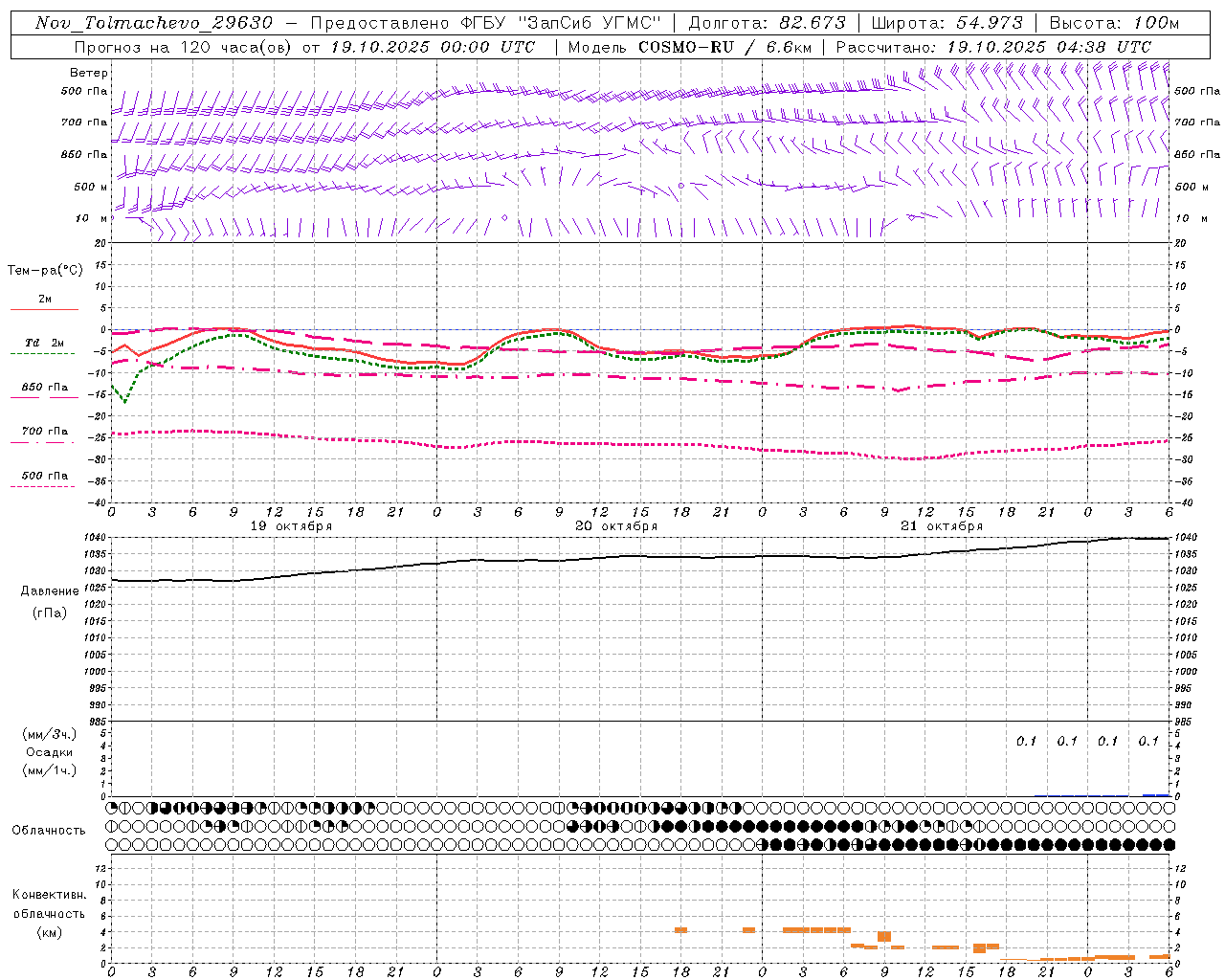This screenshot has width=1225, height=980.
Task: Click the 850 гПа temperature legend entry
Action: (x=45, y=388)
